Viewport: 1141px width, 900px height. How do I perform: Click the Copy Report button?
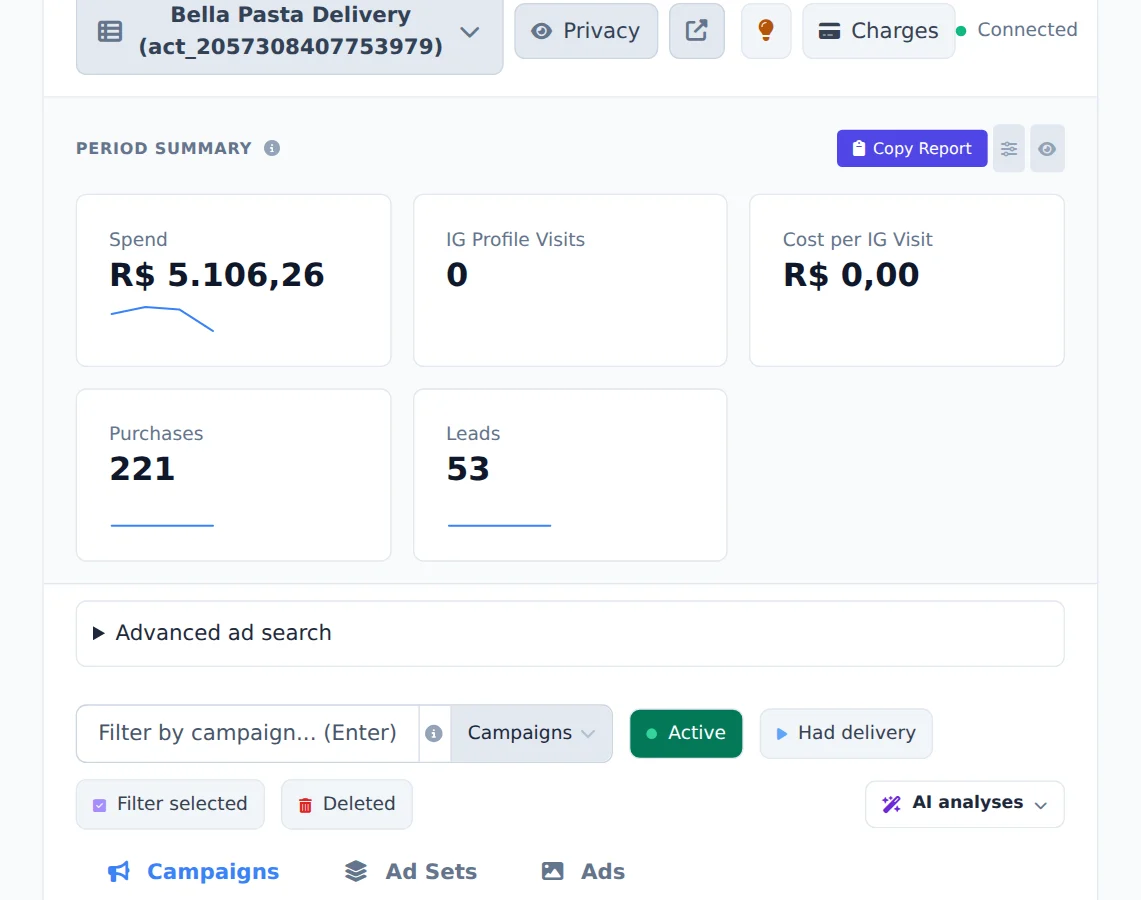(x=912, y=148)
